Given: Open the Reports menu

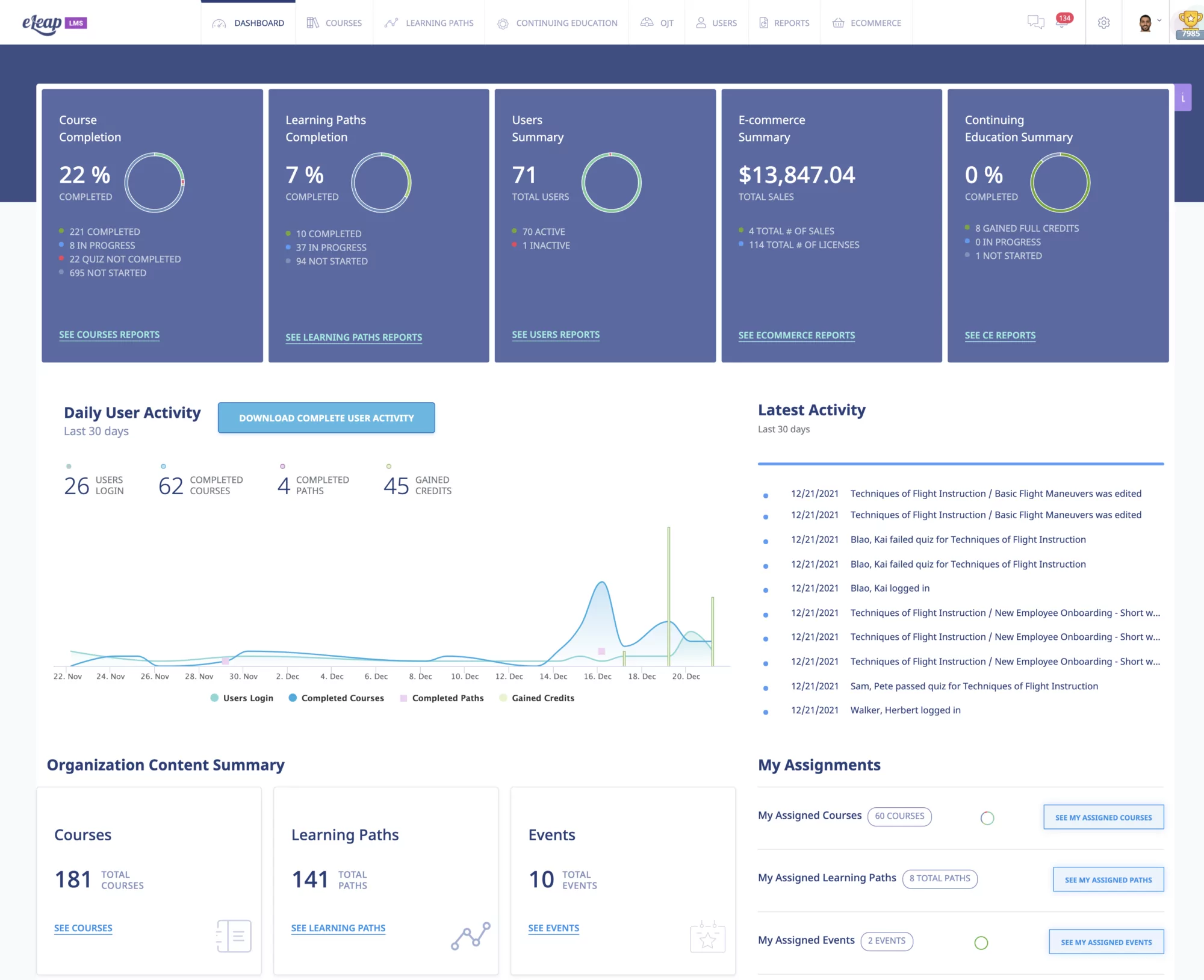Looking at the screenshot, I should 784,23.
